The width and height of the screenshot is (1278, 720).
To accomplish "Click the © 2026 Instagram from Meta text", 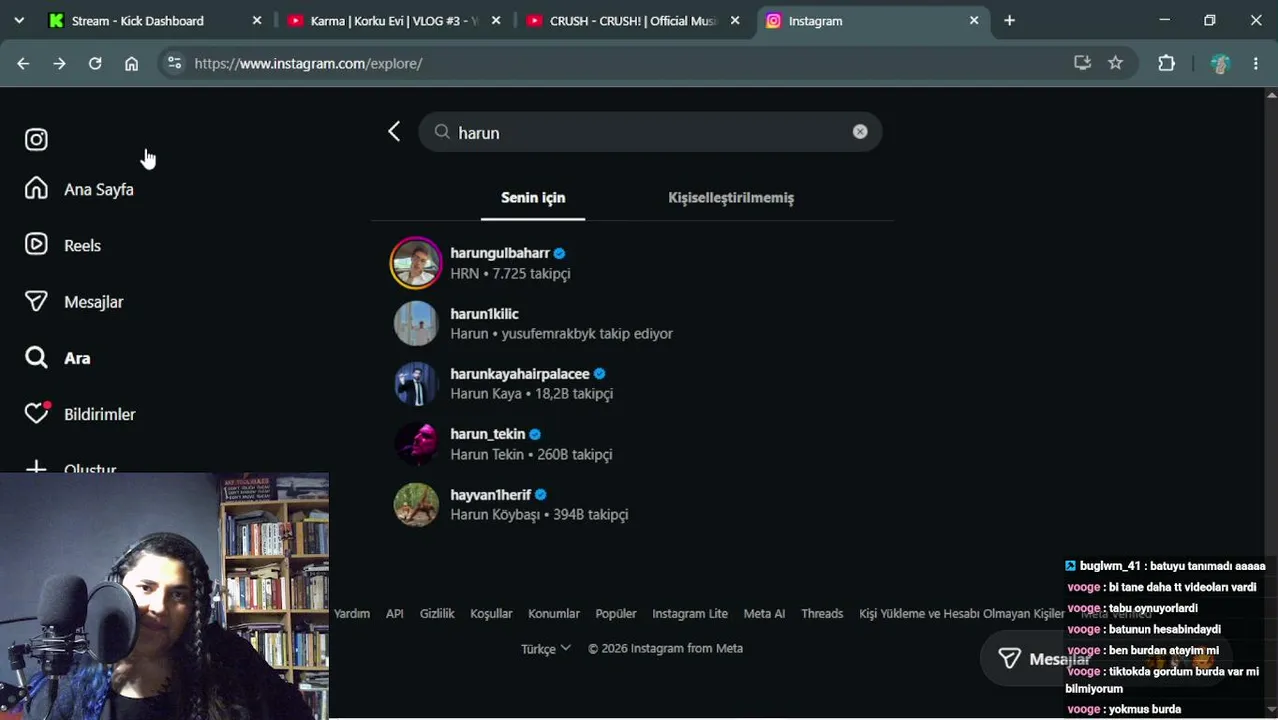I will click(x=665, y=648).
